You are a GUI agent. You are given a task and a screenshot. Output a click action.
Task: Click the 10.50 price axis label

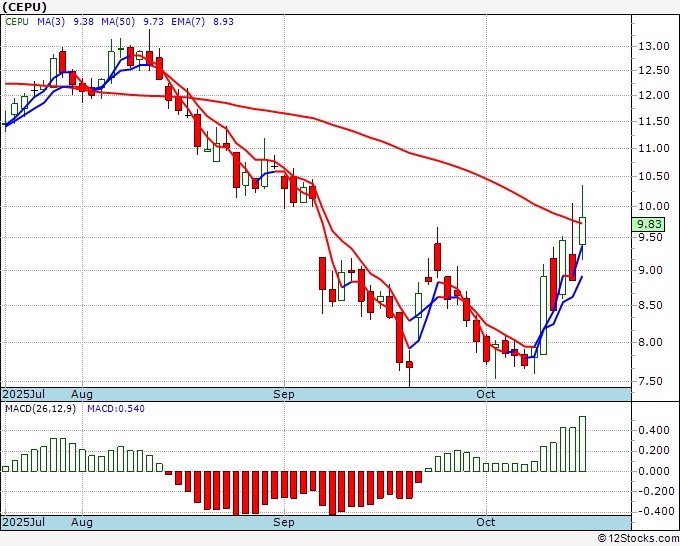tap(654, 176)
